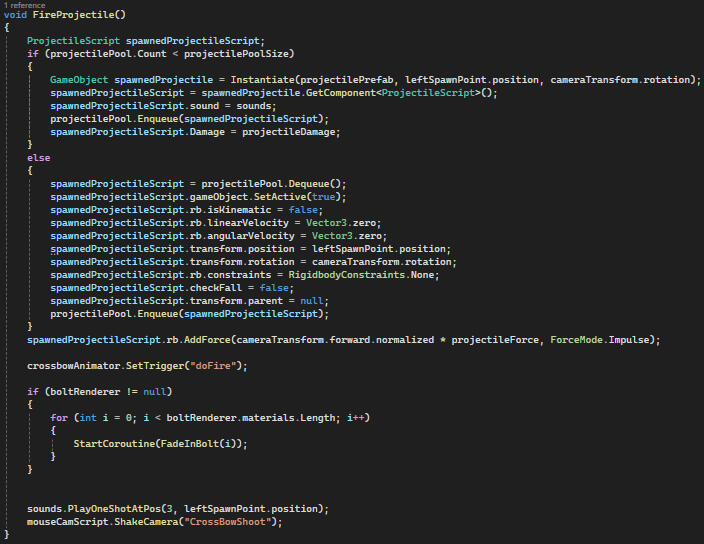This screenshot has height=544, width=704.
Task: Click the "1 reference" CodeLens link
Action: 24,5
